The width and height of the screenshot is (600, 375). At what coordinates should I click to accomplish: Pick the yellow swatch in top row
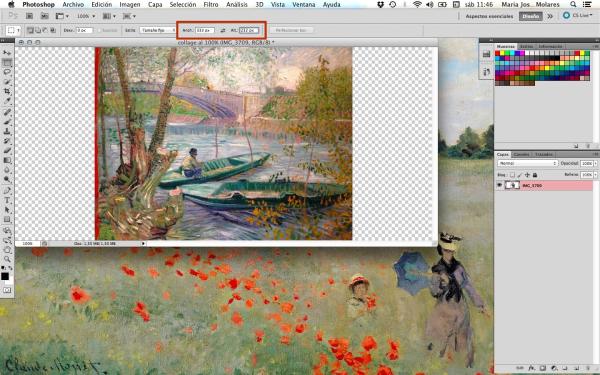502,53
